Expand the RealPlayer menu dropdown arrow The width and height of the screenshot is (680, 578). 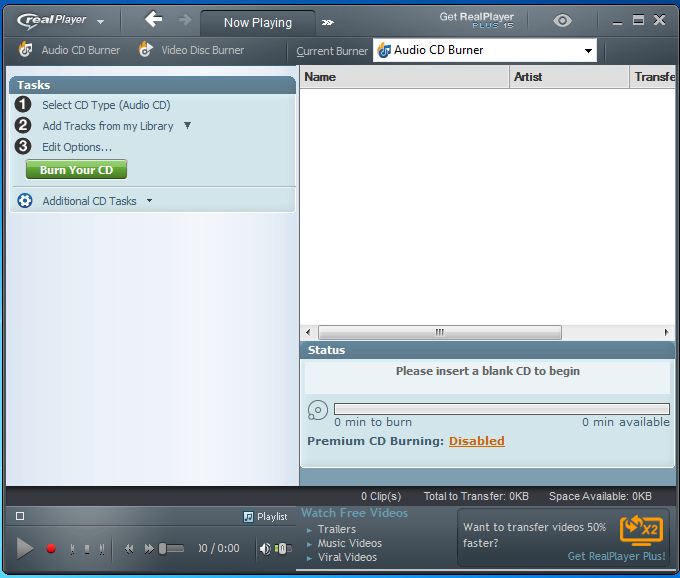(101, 21)
